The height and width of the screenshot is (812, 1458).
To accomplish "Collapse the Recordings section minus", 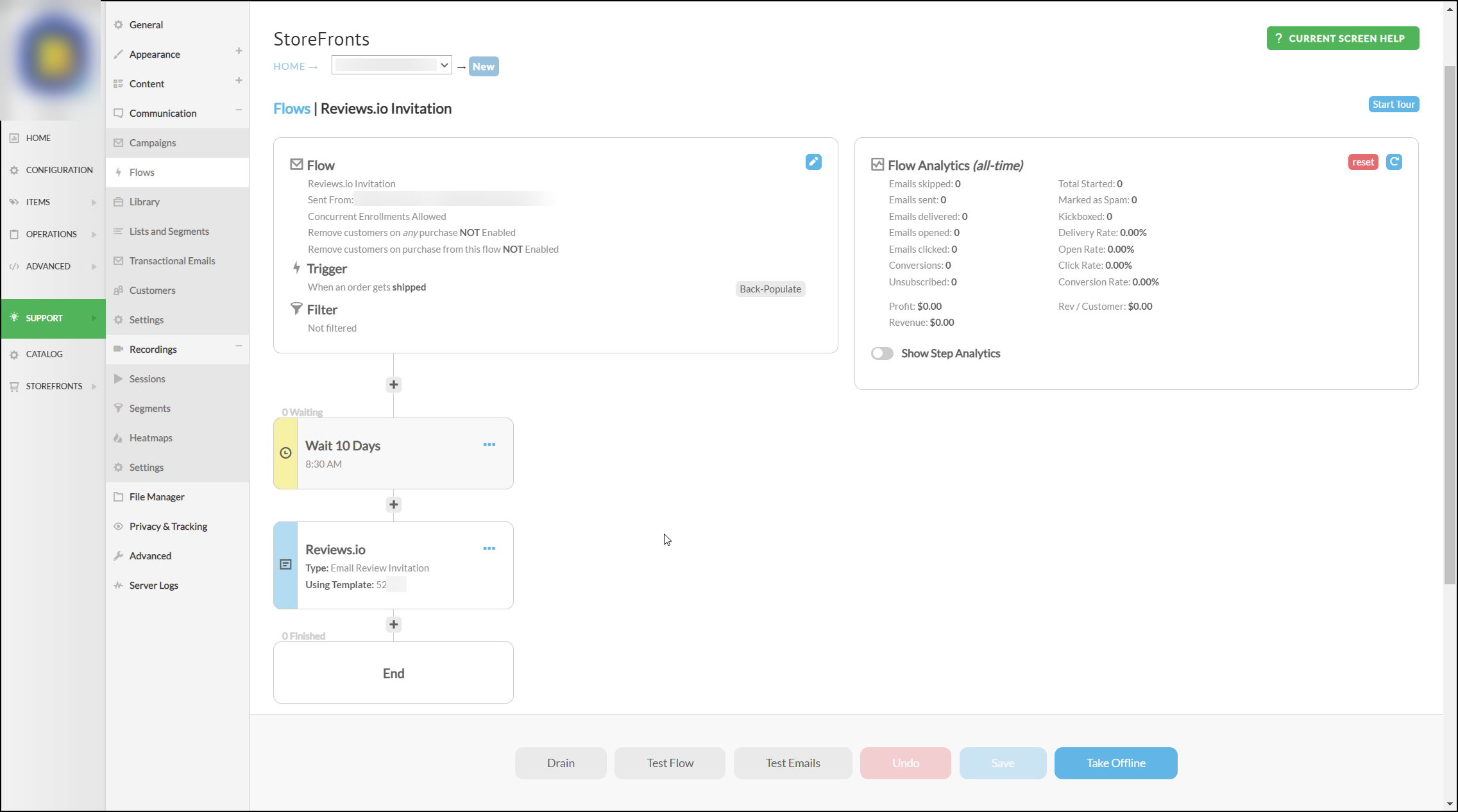I will point(239,346).
